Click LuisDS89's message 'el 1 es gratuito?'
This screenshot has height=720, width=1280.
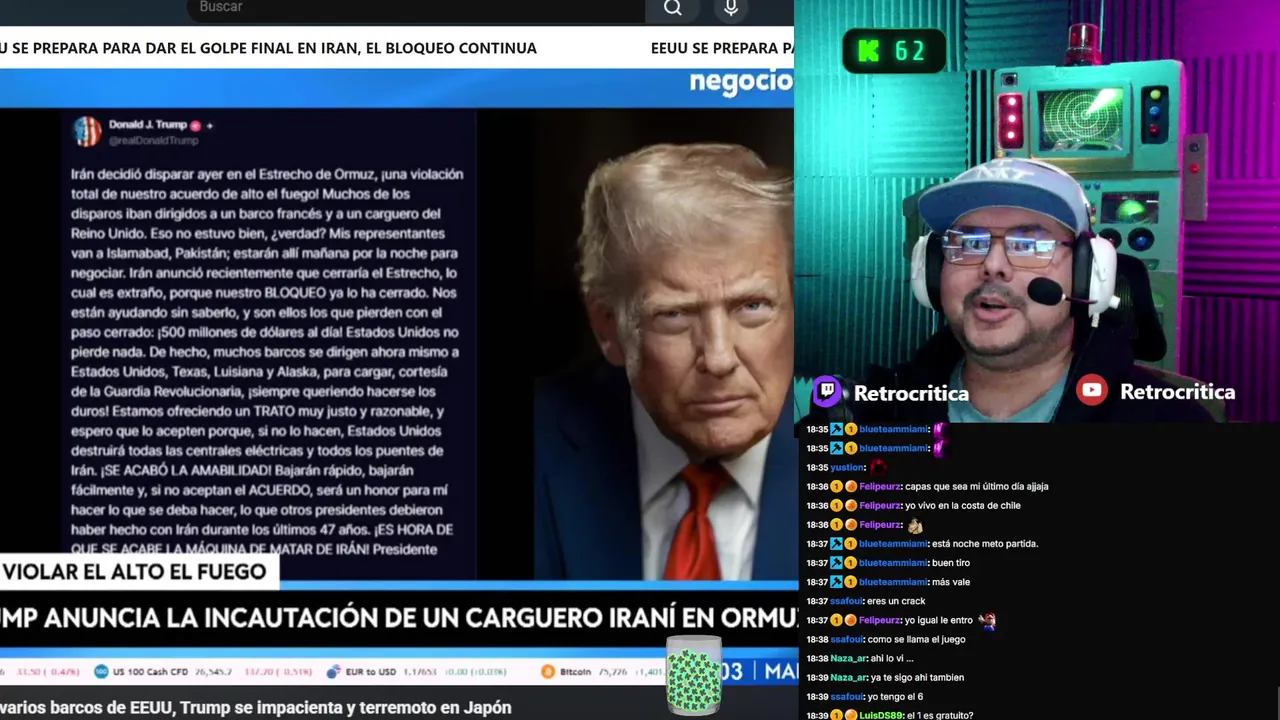click(x=939, y=715)
